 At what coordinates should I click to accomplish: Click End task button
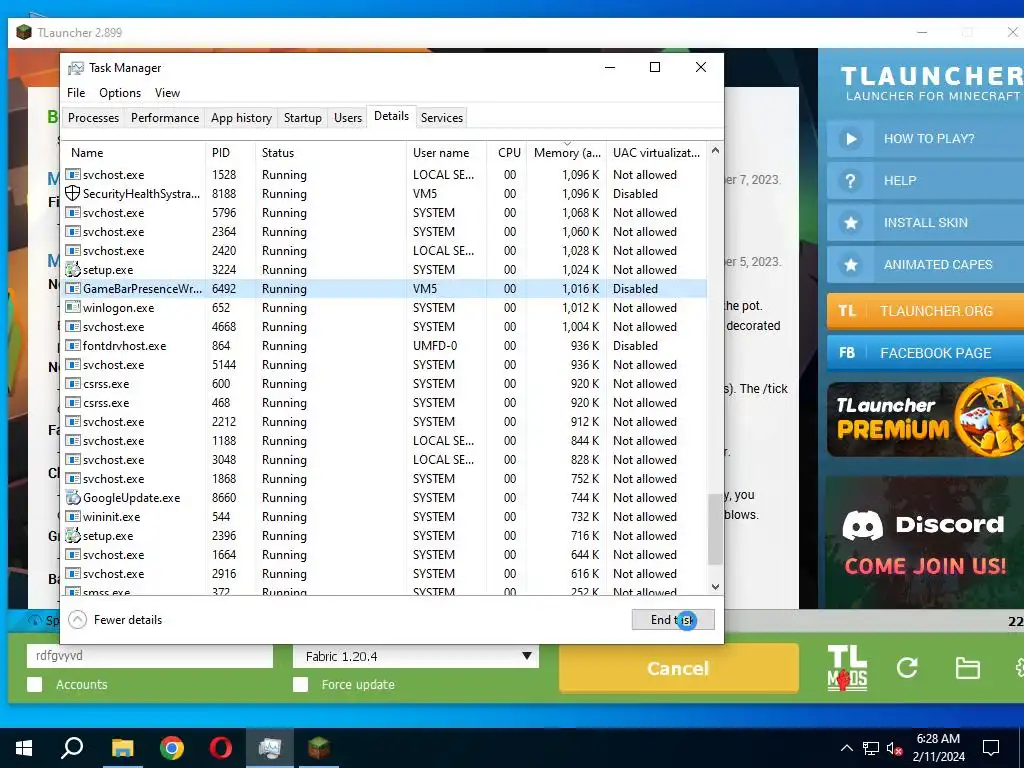[673, 620]
